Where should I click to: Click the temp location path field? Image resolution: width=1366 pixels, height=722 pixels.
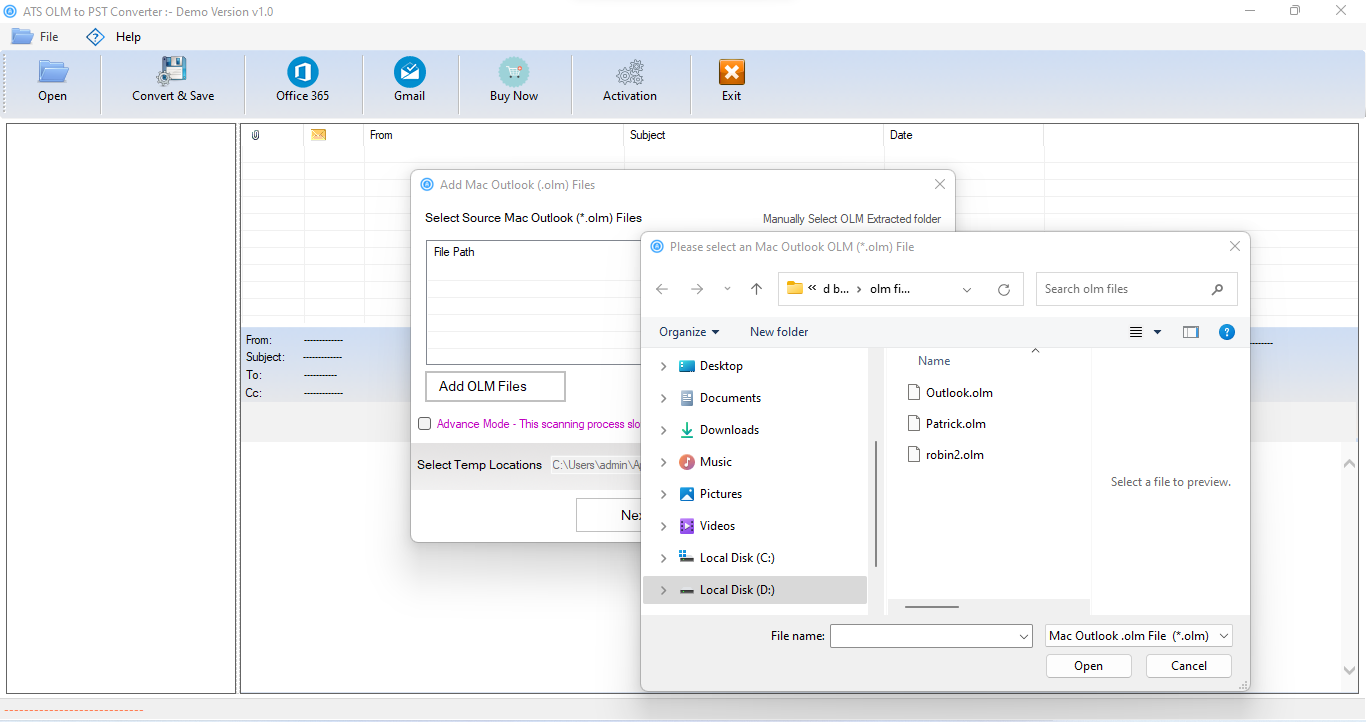point(596,465)
